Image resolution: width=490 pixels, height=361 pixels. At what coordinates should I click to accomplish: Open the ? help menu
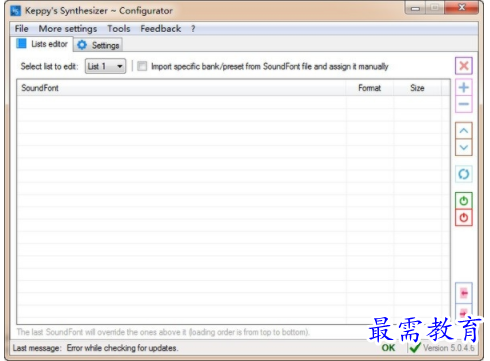pos(193,29)
